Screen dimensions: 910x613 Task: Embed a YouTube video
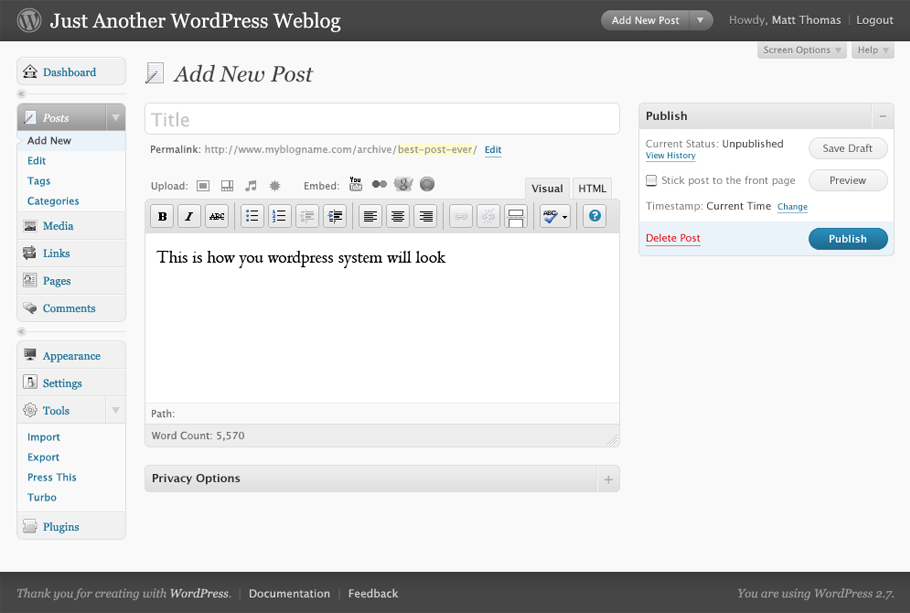[355, 184]
